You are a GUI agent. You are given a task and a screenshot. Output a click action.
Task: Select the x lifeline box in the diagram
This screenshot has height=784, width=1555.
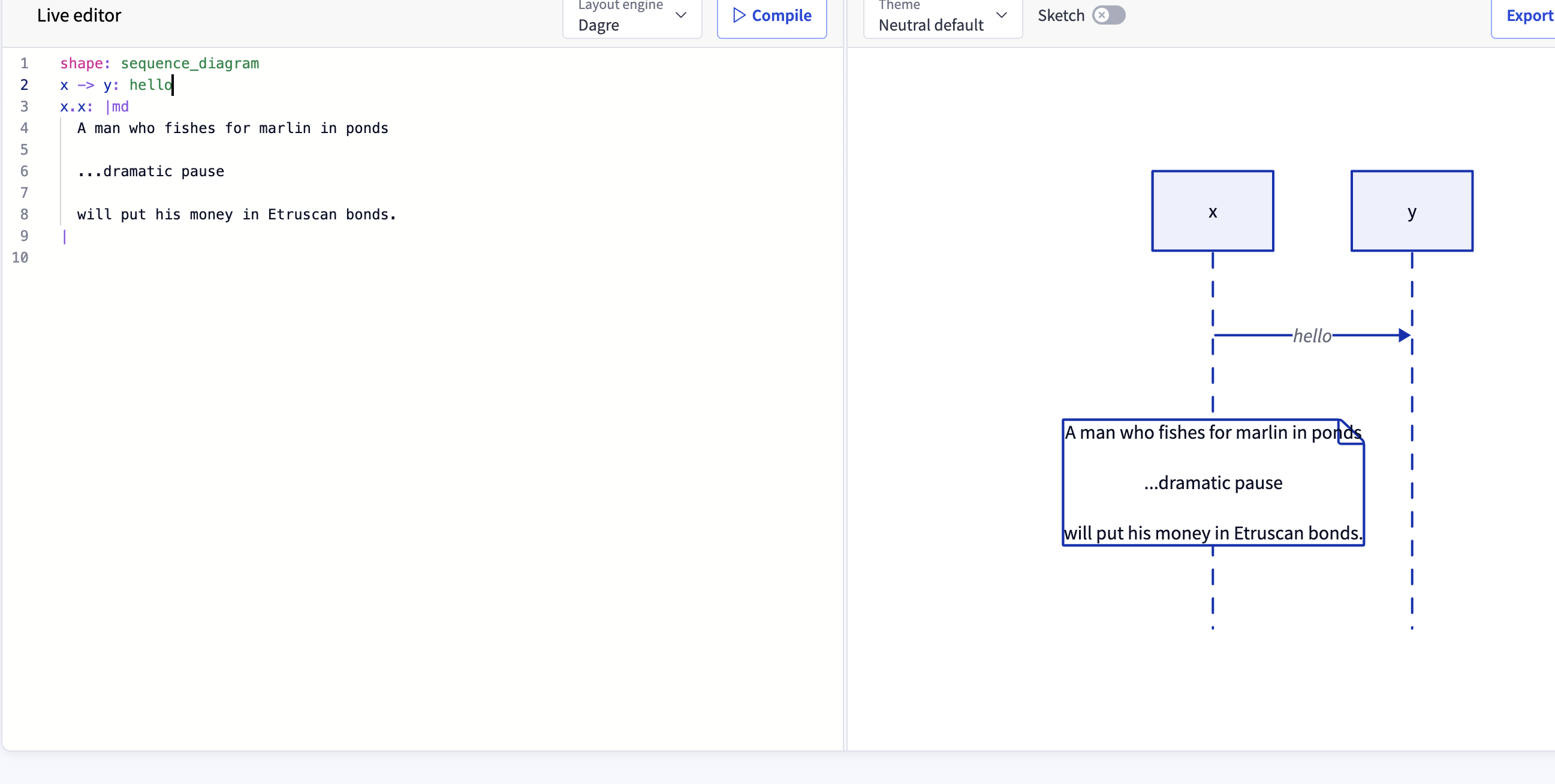point(1212,211)
